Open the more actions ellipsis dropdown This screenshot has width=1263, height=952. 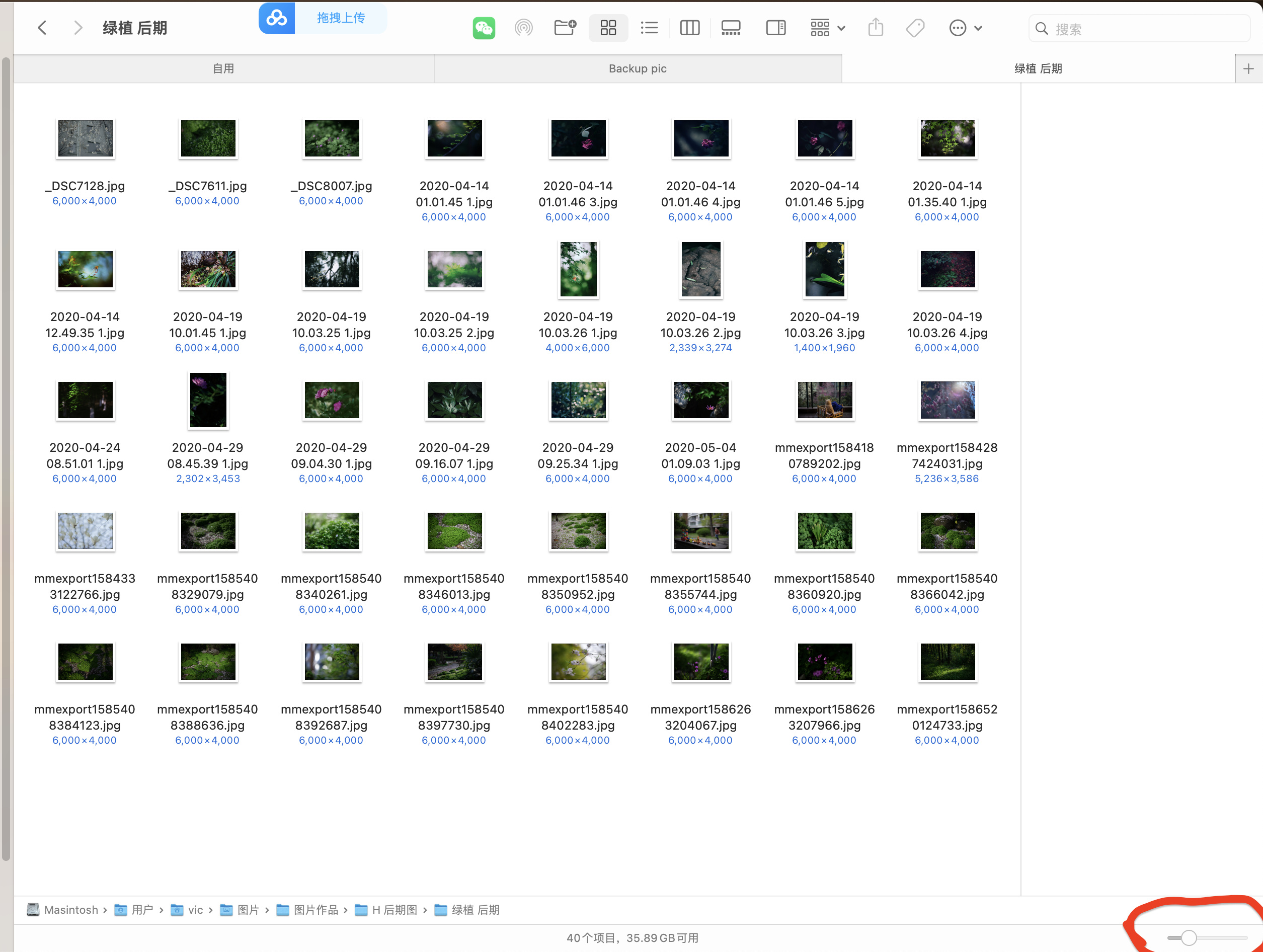[x=965, y=28]
